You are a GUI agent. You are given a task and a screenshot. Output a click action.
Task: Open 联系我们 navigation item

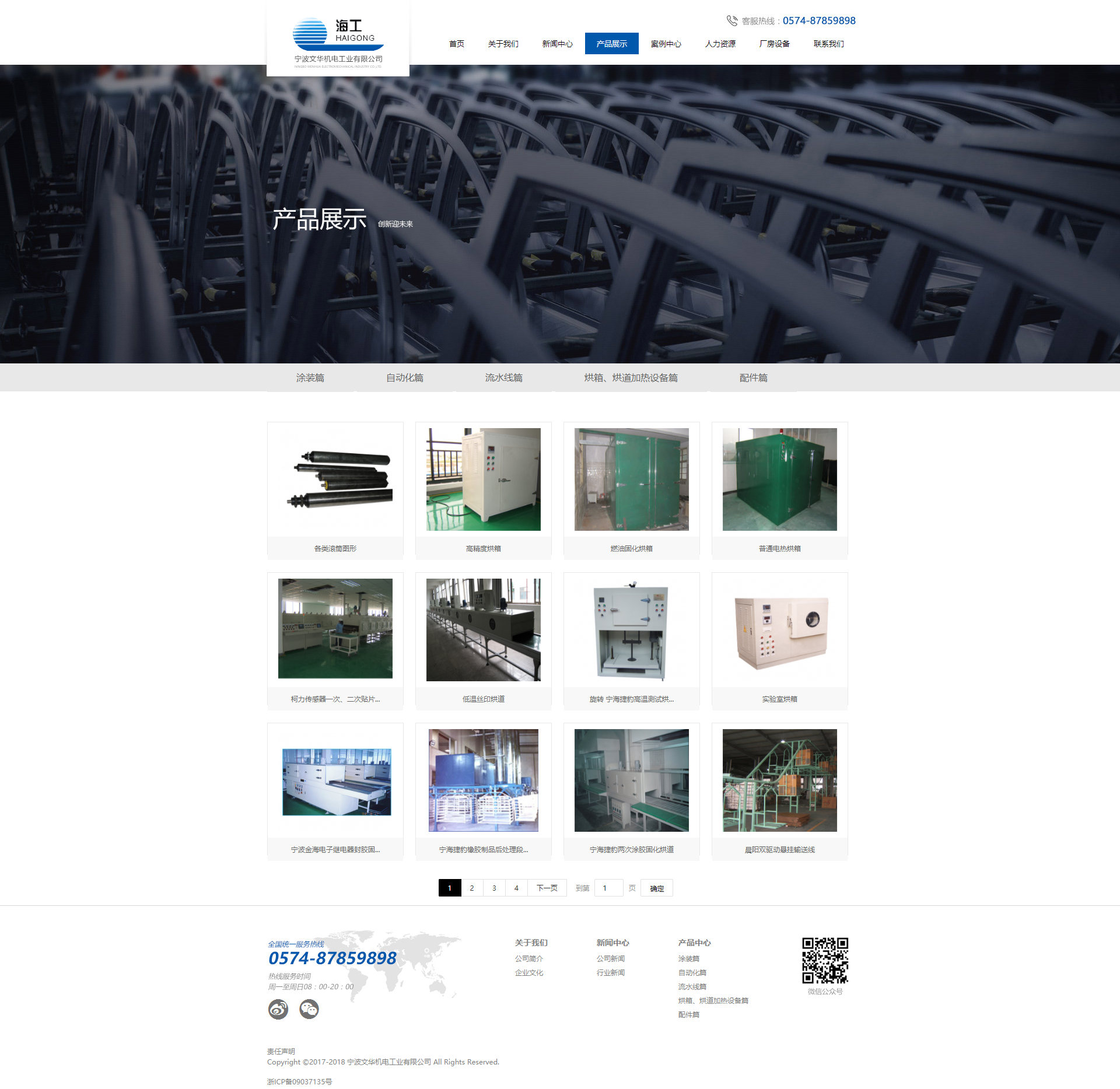(x=828, y=44)
